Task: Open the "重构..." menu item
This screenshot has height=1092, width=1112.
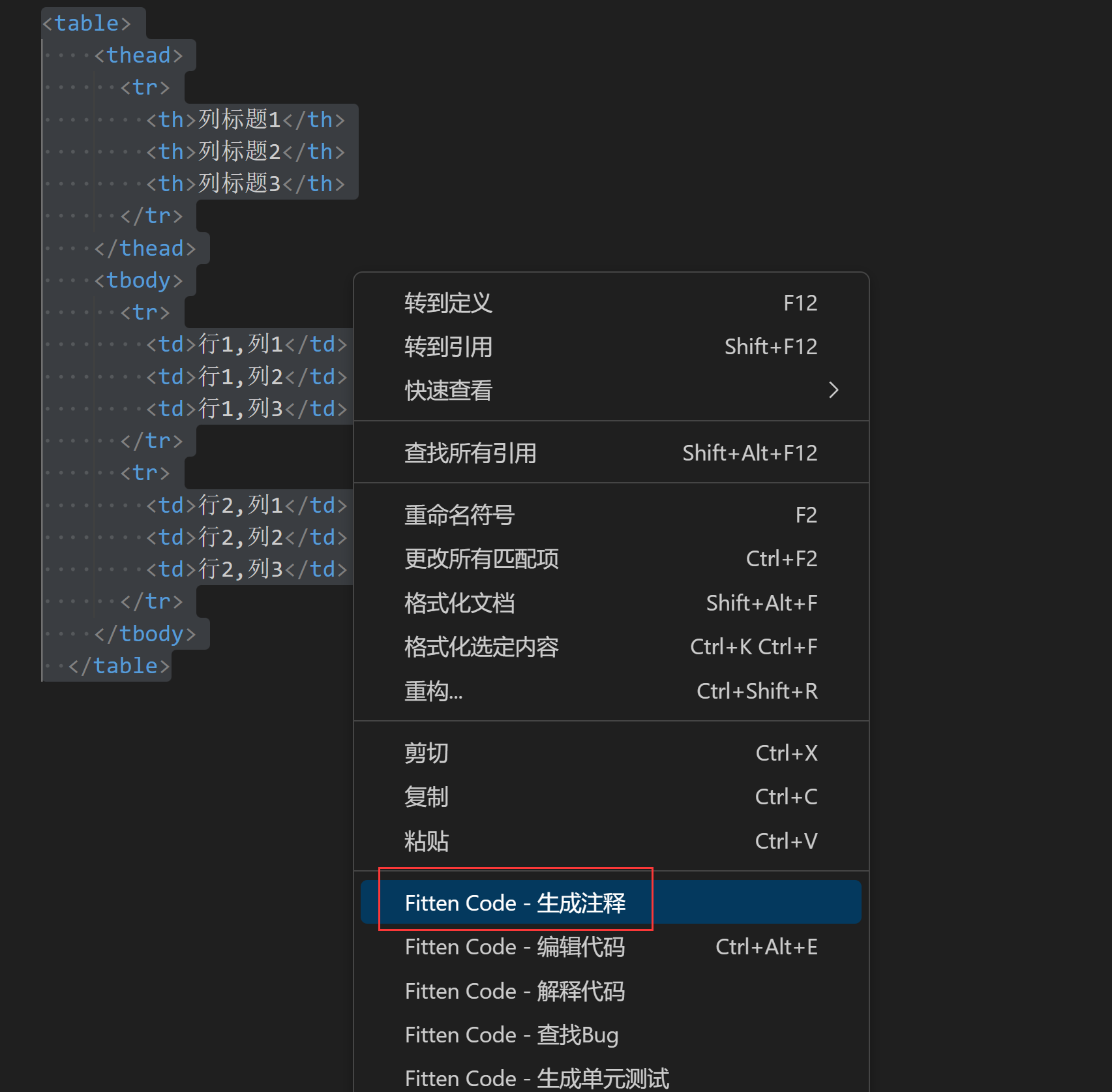Action: [x=432, y=691]
